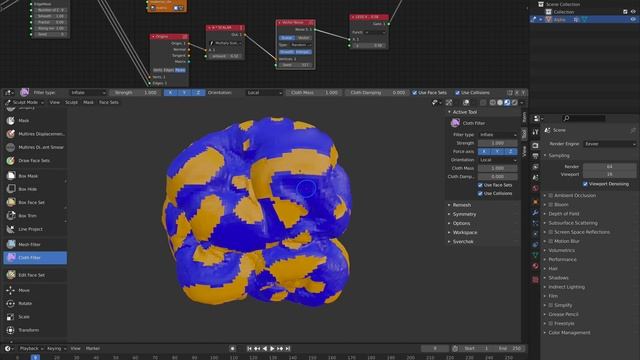Expand the Options panel
640x360 pixels.
coord(461,223)
